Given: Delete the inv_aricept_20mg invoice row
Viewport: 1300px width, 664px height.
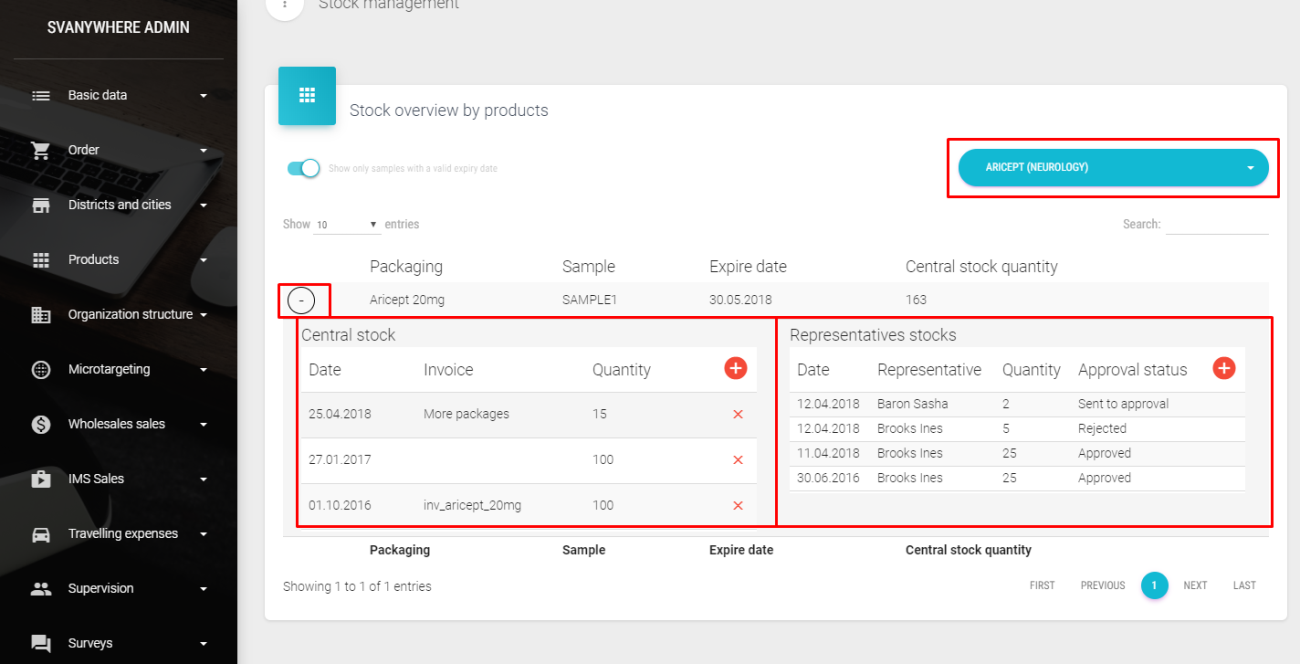Looking at the screenshot, I should (738, 506).
